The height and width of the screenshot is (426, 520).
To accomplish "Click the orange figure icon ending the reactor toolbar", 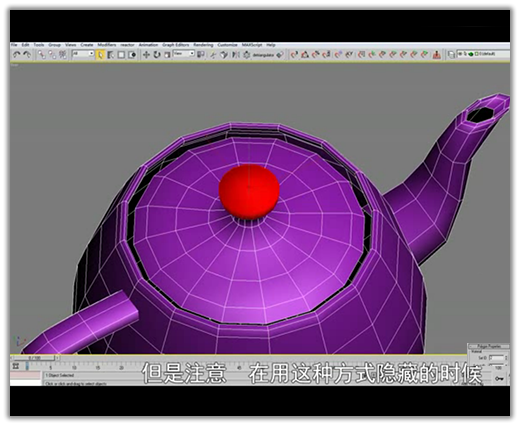I will pos(437,54).
